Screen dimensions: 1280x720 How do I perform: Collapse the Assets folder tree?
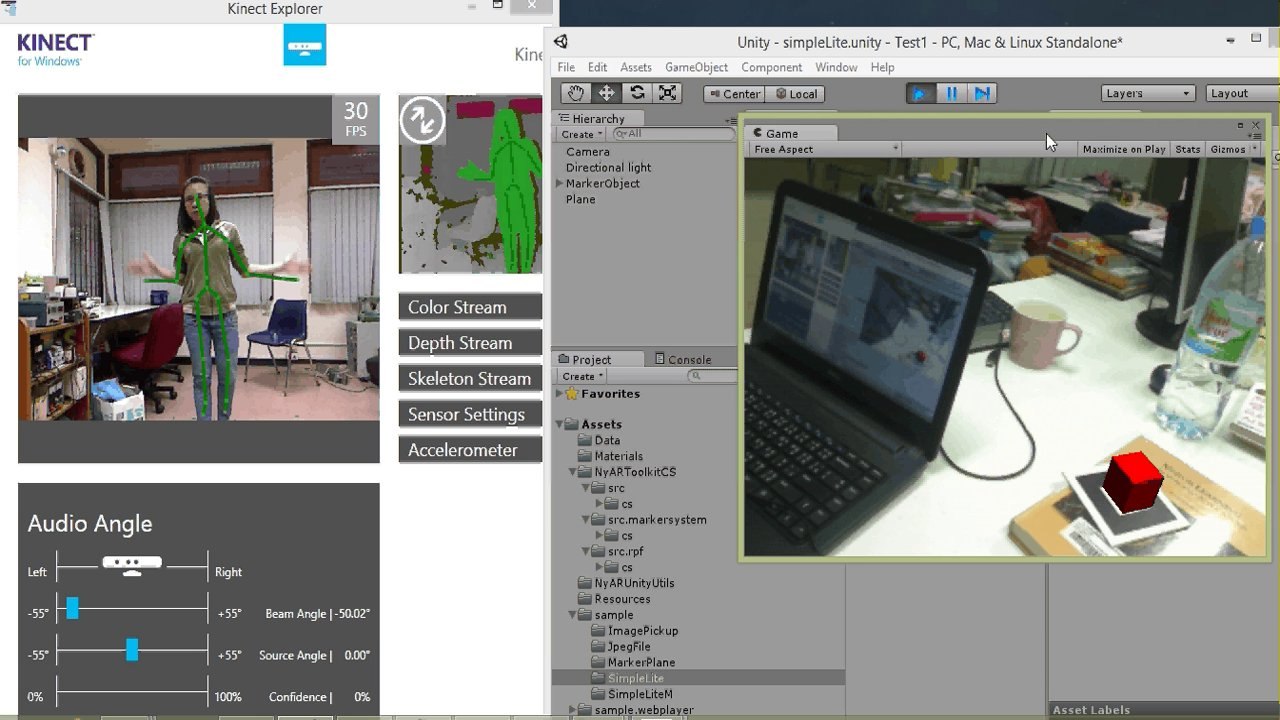coord(559,424)
